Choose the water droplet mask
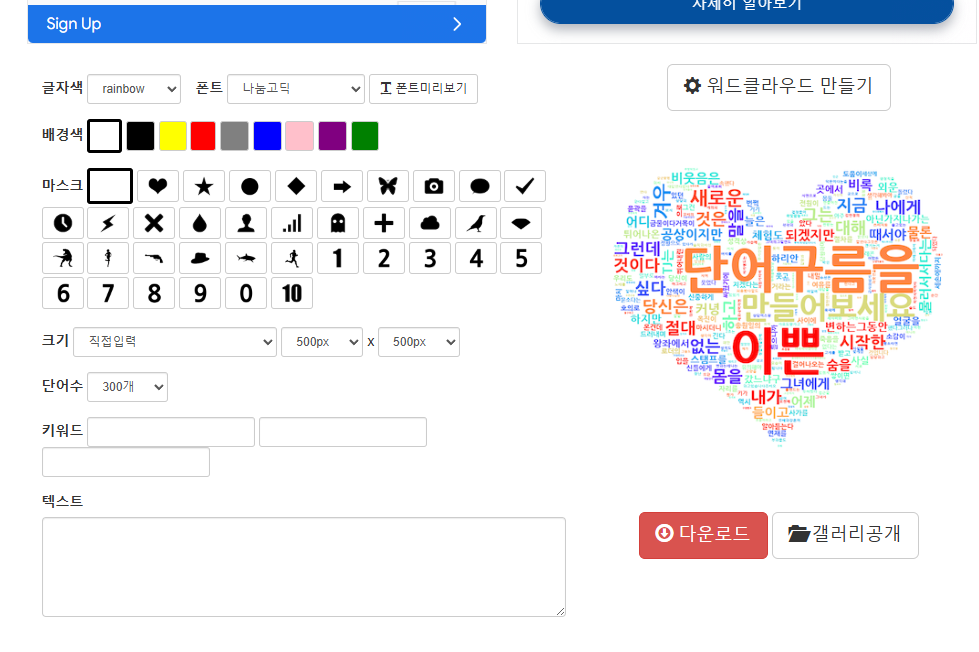The width and height of the screenshot is (979, 652). tap(199, 222)
